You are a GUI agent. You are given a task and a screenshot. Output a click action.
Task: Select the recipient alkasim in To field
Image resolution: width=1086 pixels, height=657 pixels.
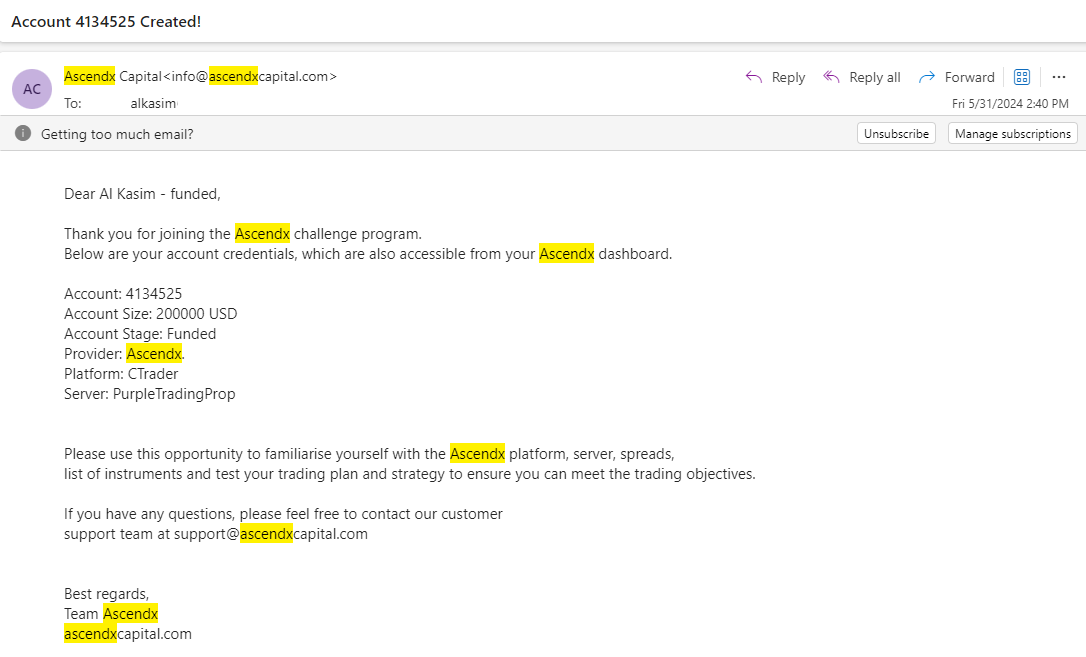(154, 103)
